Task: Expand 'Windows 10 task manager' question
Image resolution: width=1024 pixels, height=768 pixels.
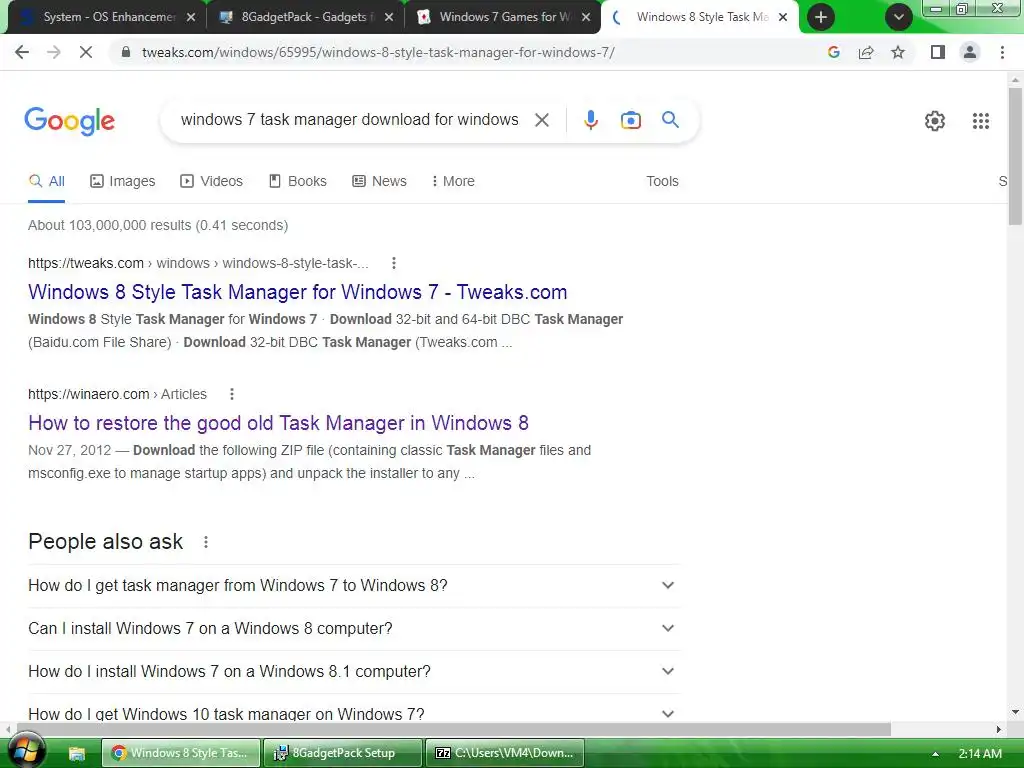Action: [354, 712]
